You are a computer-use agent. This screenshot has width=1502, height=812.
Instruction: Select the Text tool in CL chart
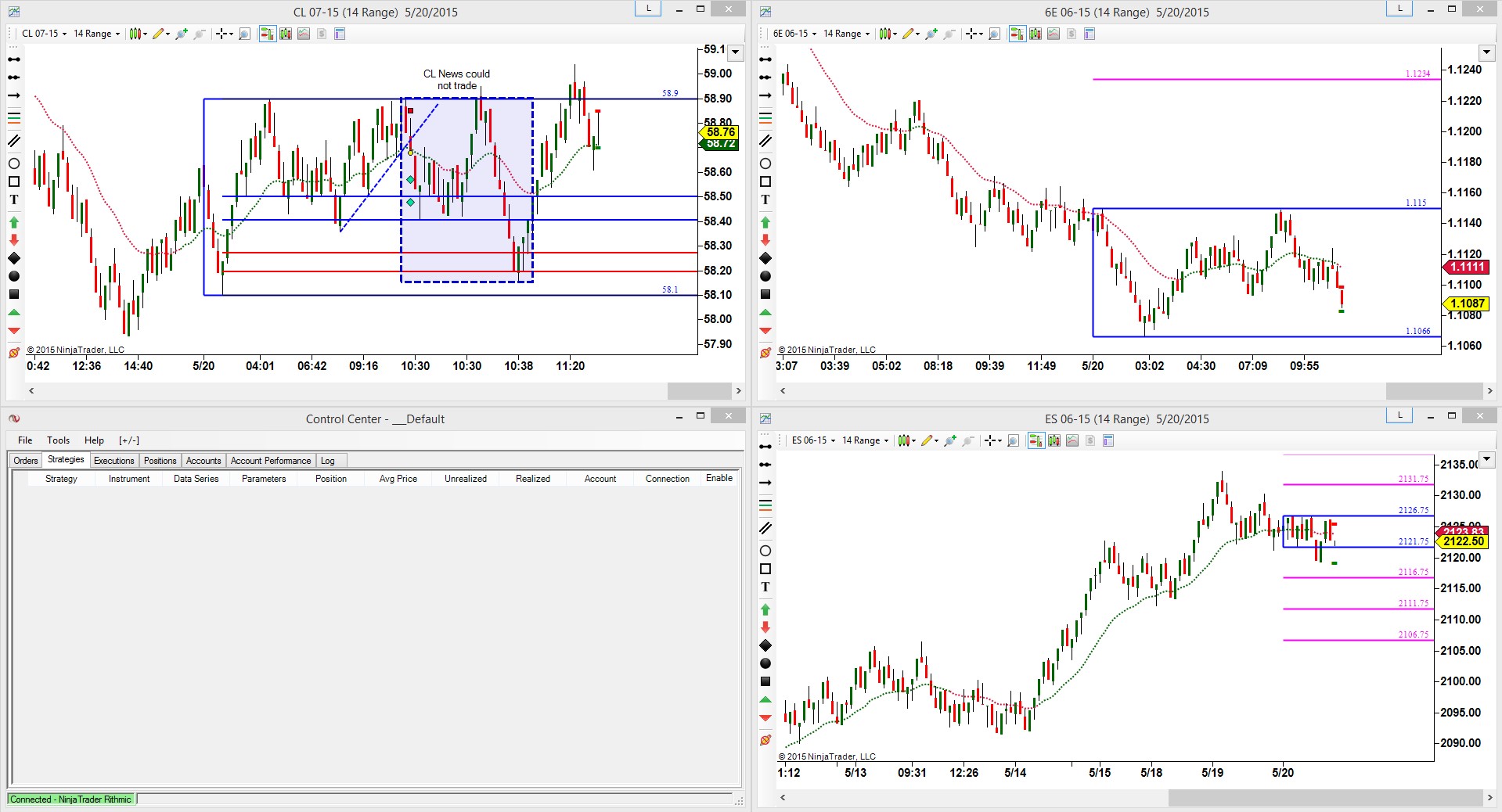14,199
